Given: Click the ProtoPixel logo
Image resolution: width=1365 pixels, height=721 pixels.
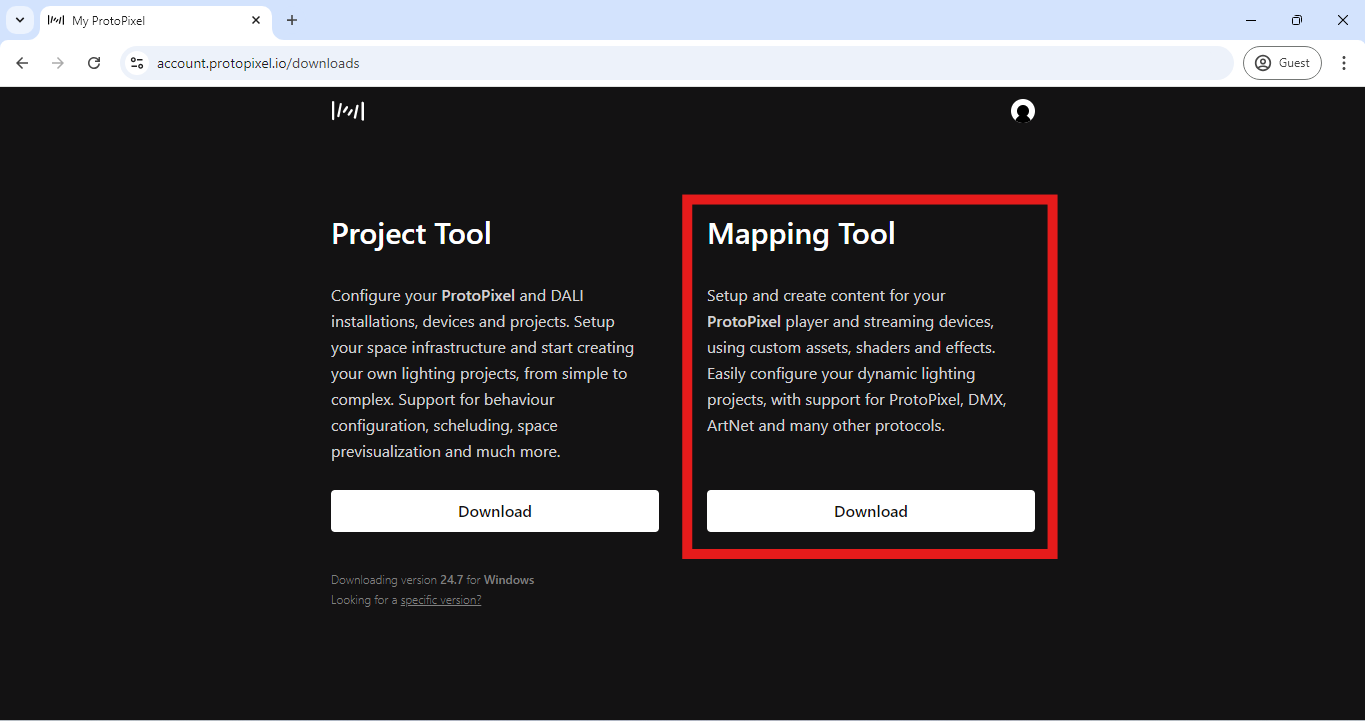Looking at the screenshot, I should click(348, 111).
